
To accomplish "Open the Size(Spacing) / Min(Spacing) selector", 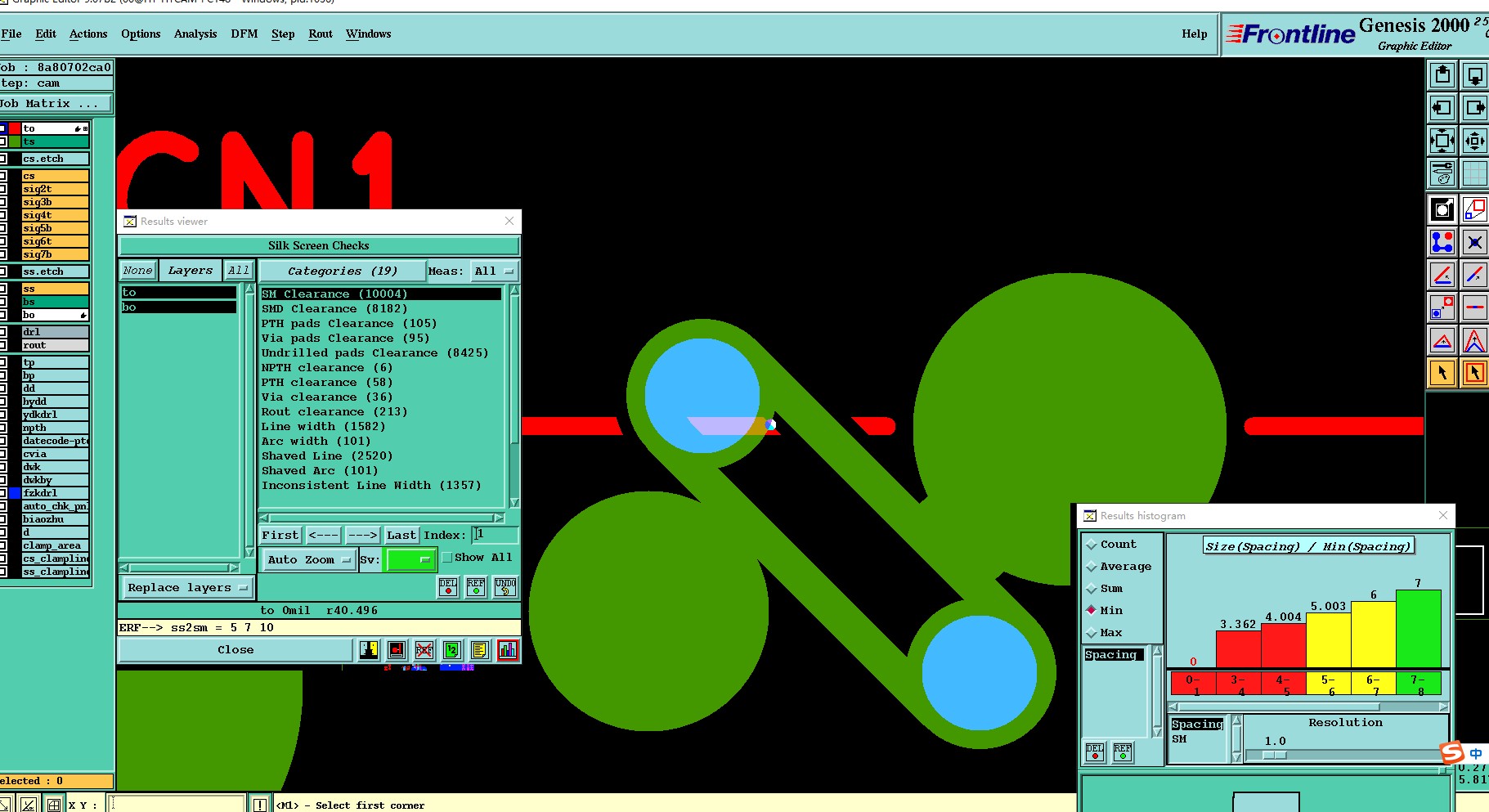I will [x=1308, y=546].
